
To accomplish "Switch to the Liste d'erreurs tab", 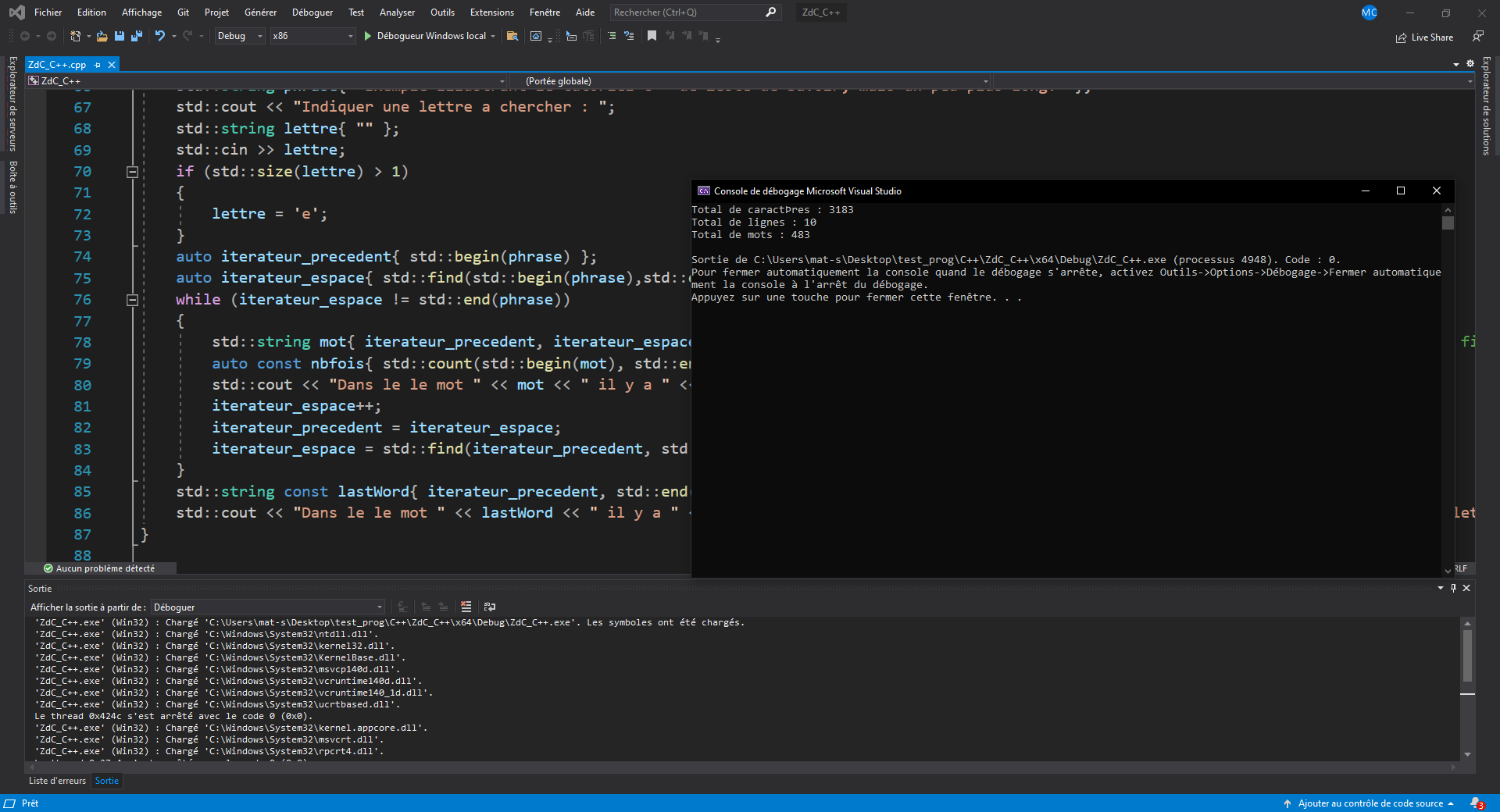I will [x=57, y=781].
